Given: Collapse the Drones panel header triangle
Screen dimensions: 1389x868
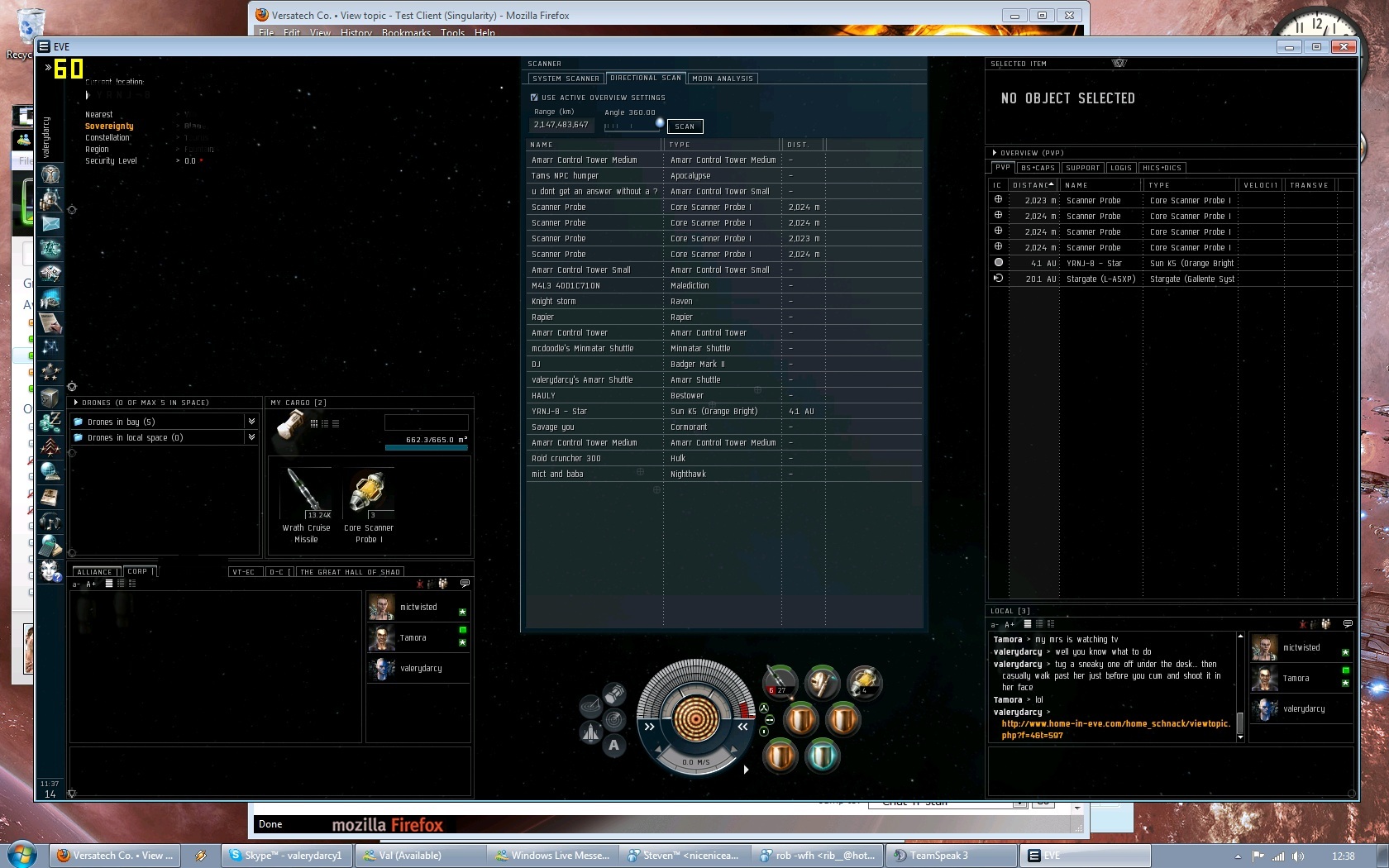Looking at the screenshot, I should [x=76, y=403].
